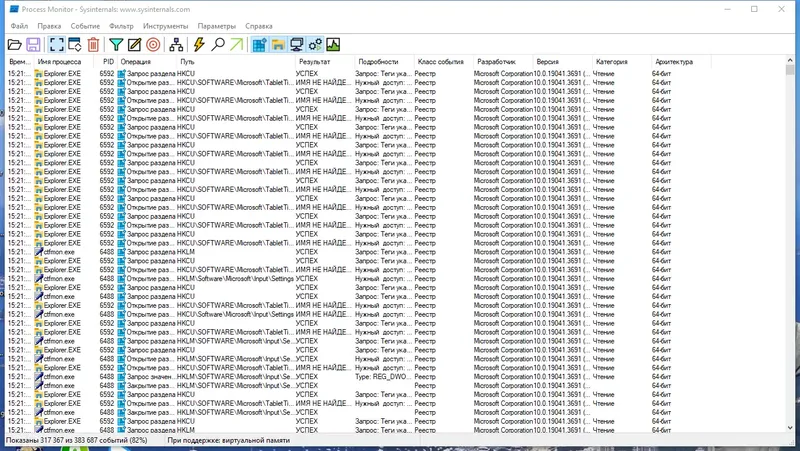Toggle event capture in the toolbar
Viewport: 800px width, 451px height.
pos(57,45)
